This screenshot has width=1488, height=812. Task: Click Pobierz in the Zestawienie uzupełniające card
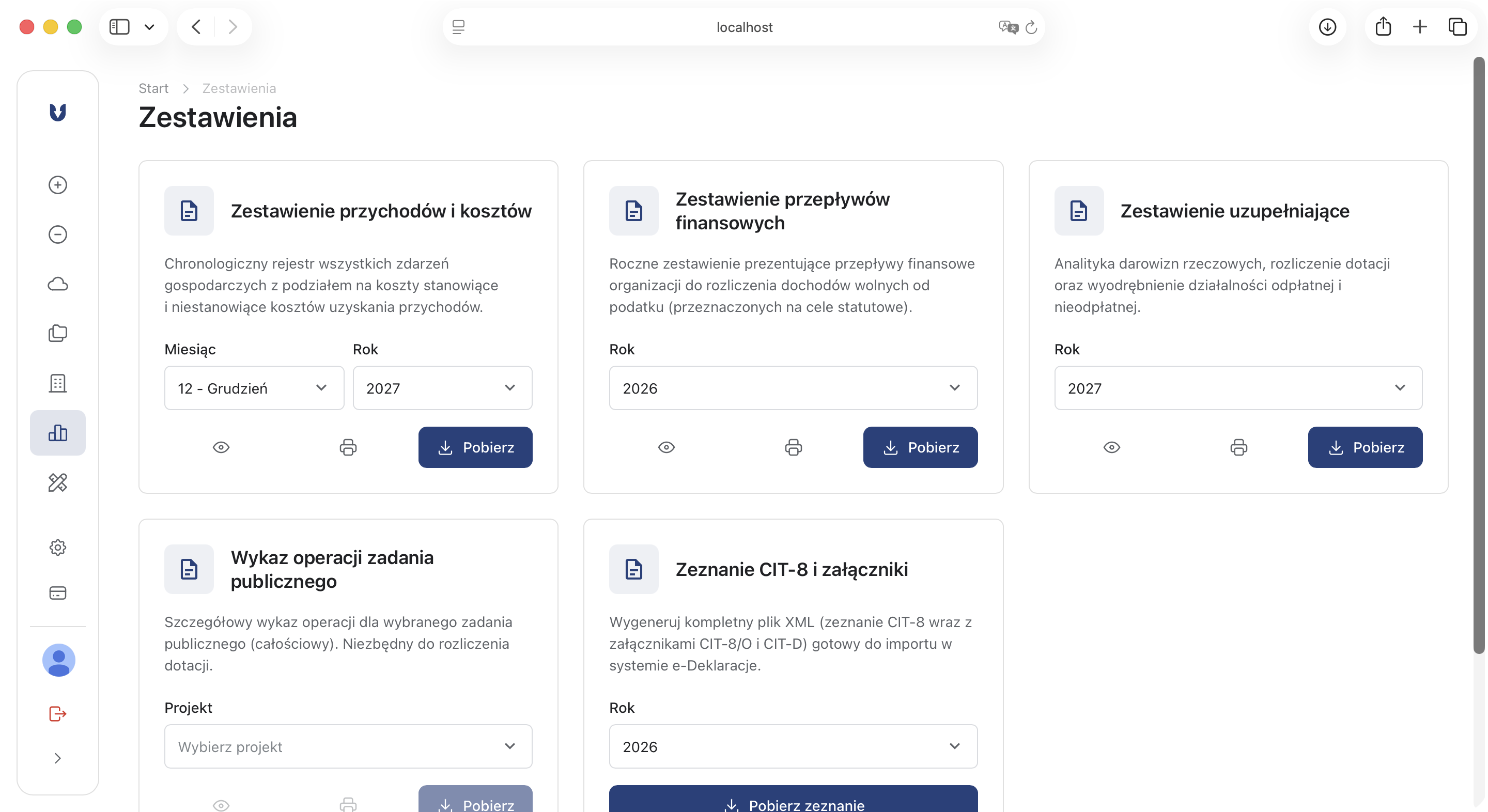coord(1365,447)
